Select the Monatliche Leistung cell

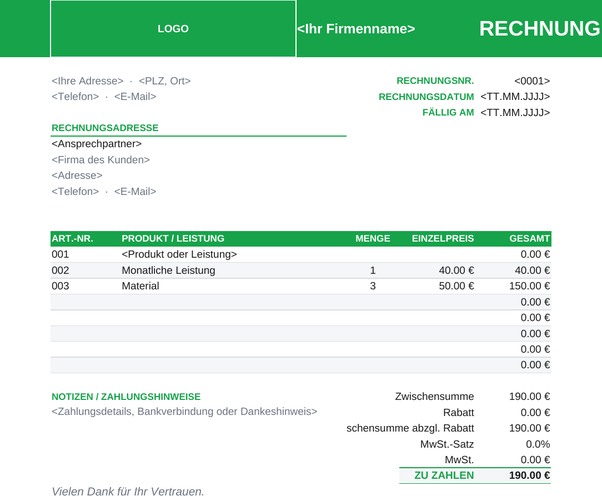(x=168, y=270)
